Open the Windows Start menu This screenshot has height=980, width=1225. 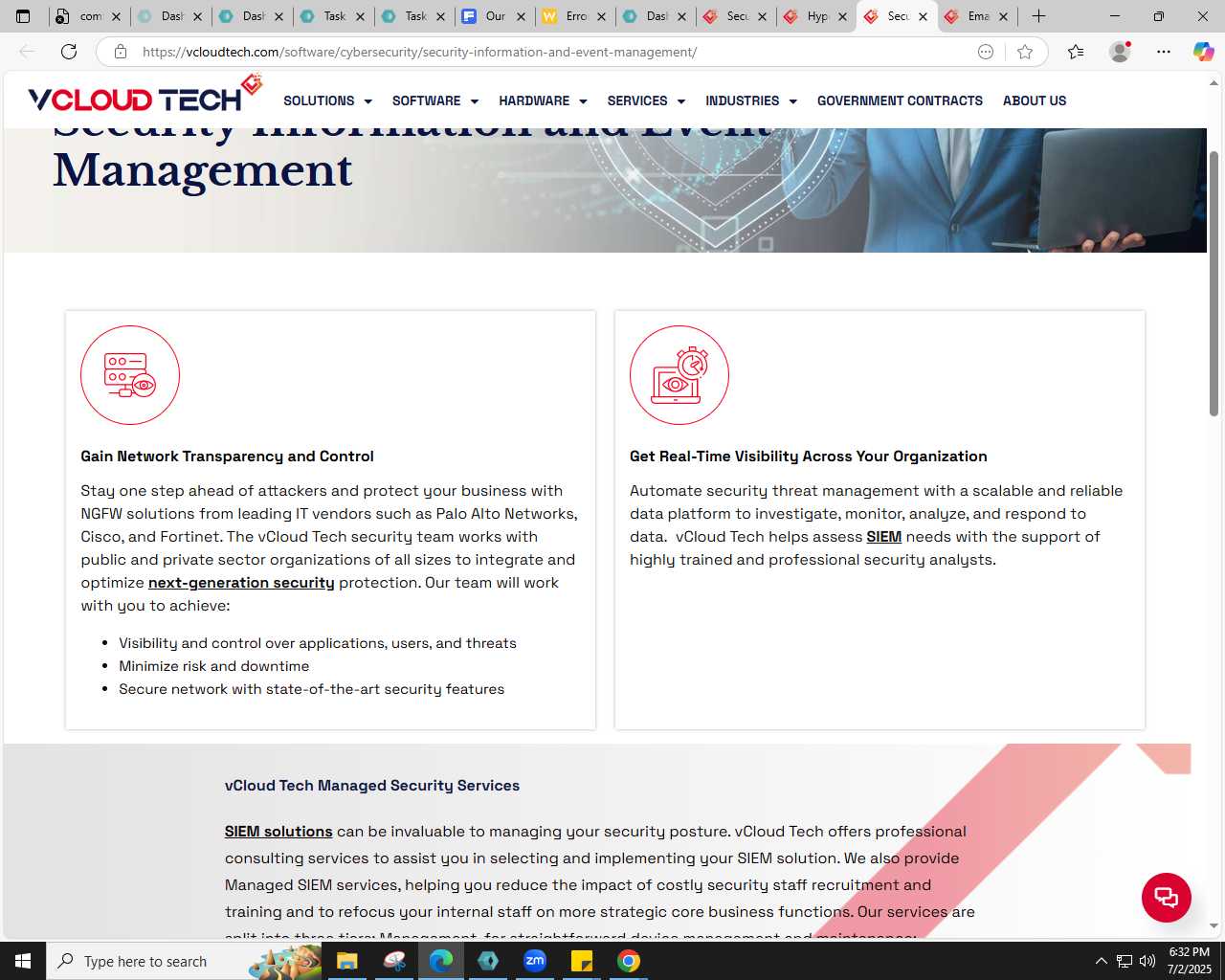(23, 961)
